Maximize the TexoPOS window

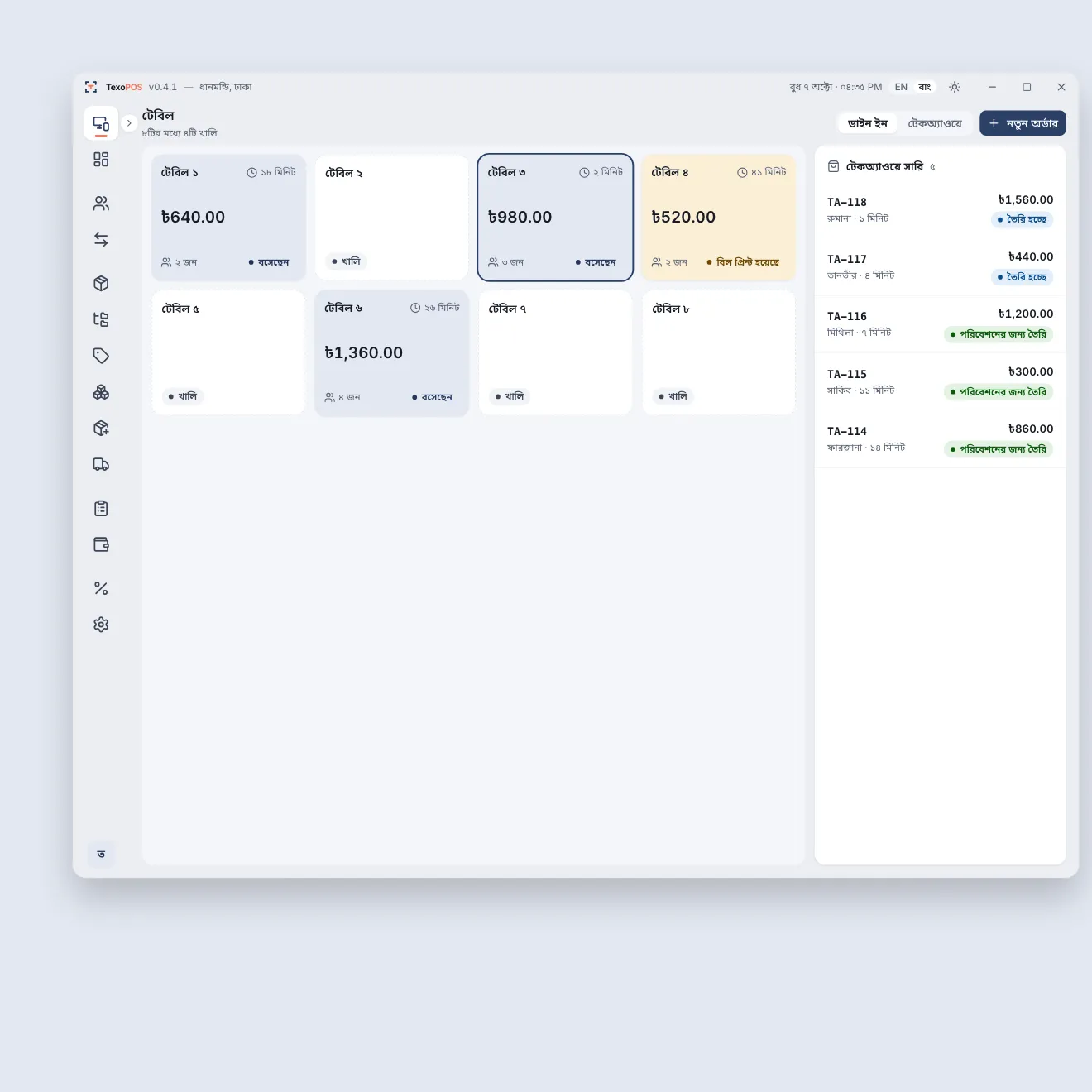1027,87
